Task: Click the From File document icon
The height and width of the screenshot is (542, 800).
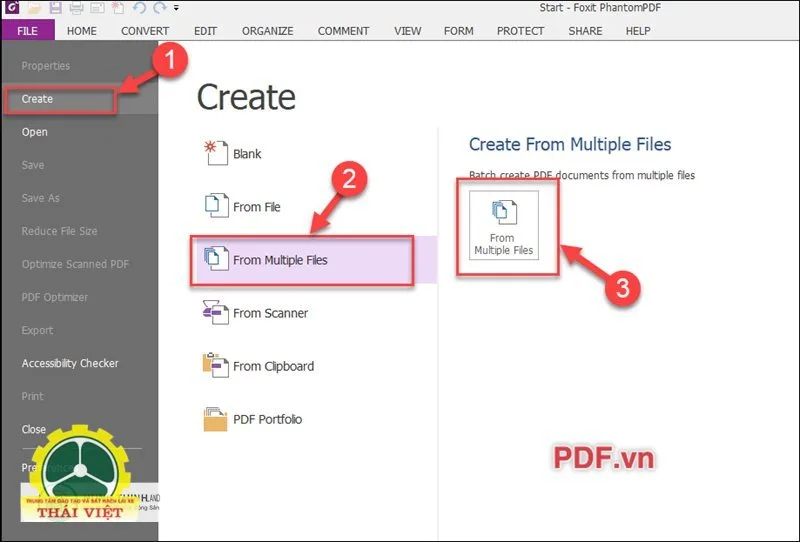Action: 216,206
